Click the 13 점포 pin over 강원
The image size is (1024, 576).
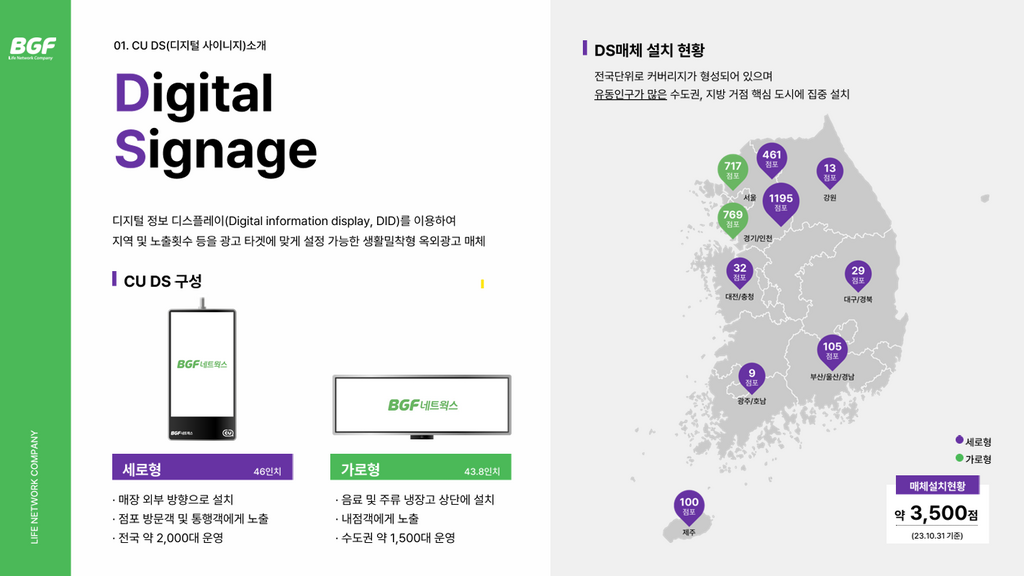[829, 172]
